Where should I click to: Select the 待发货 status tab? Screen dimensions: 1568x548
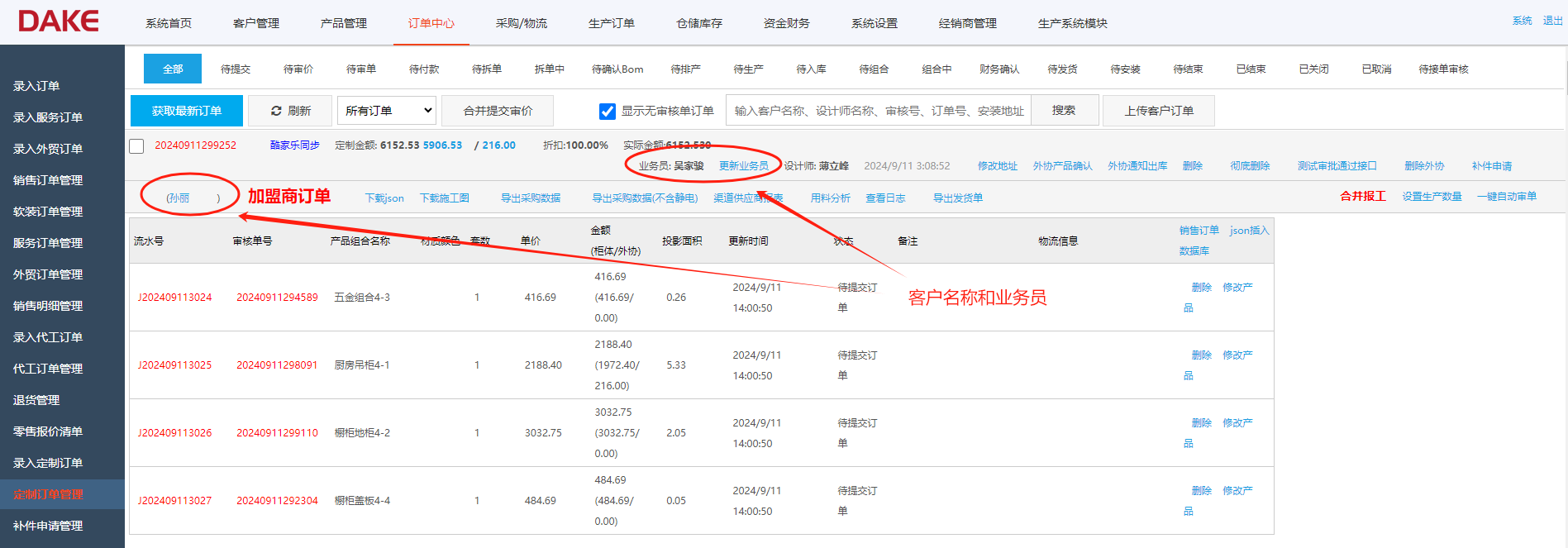pyautogui.click(x=1062, y=69)
